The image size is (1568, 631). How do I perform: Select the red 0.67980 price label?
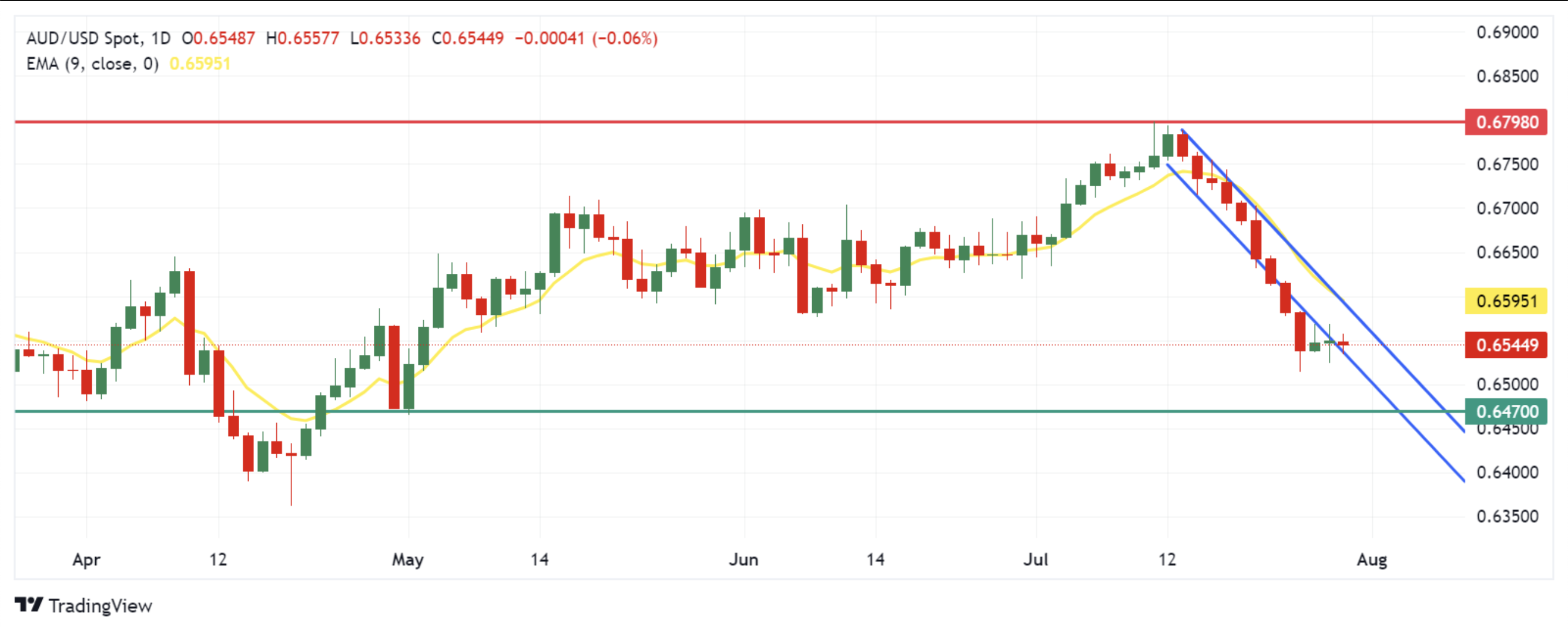coord(1506,122)
